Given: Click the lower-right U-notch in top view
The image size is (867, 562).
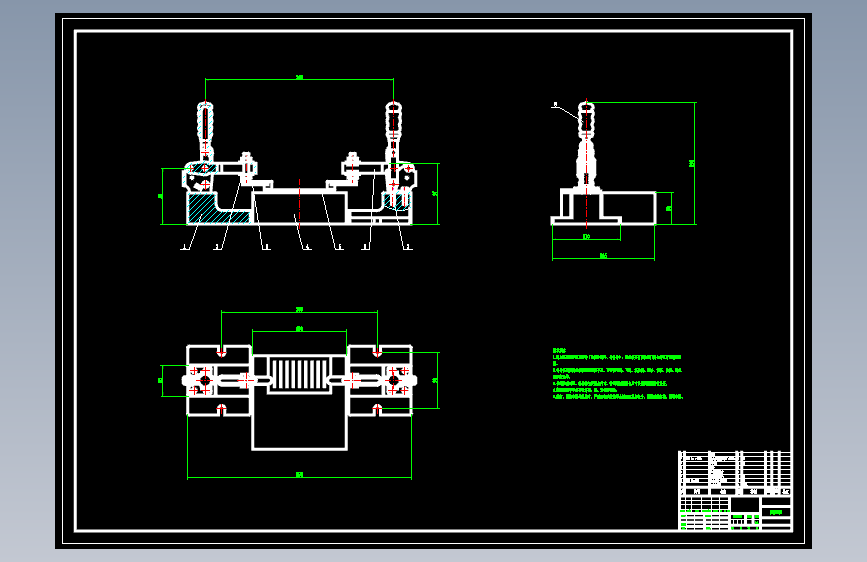Looking at the screenshot, I should click(x=378, y=409).
